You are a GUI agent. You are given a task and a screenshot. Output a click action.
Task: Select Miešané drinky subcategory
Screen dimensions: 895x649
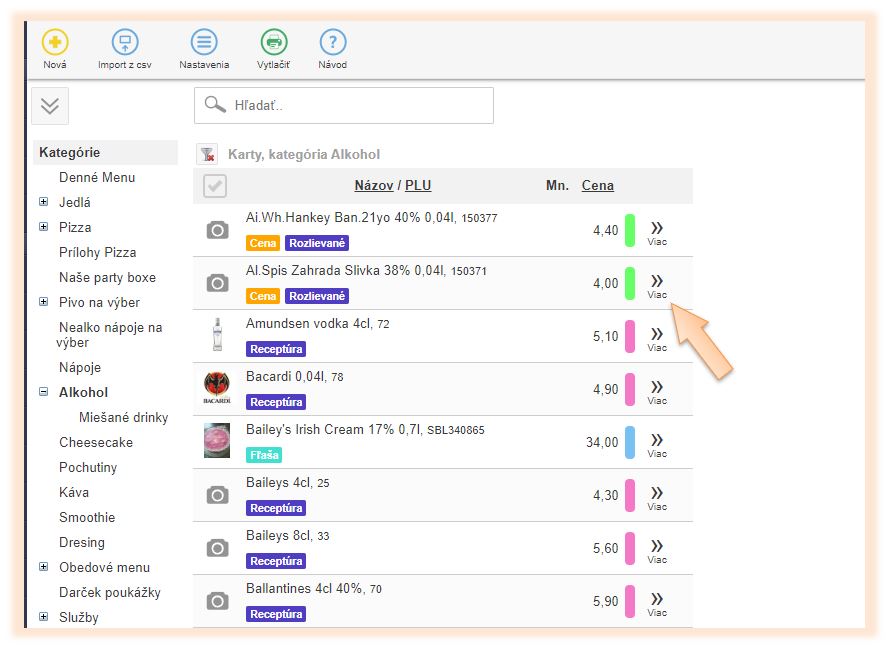[x=123, y=417]
